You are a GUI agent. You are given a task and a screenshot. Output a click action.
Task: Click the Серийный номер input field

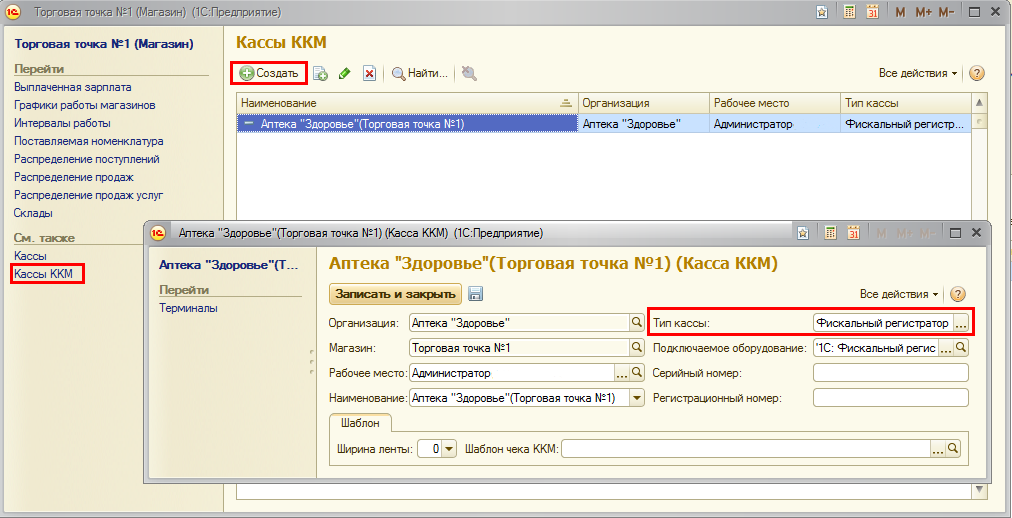pos(890,373)
